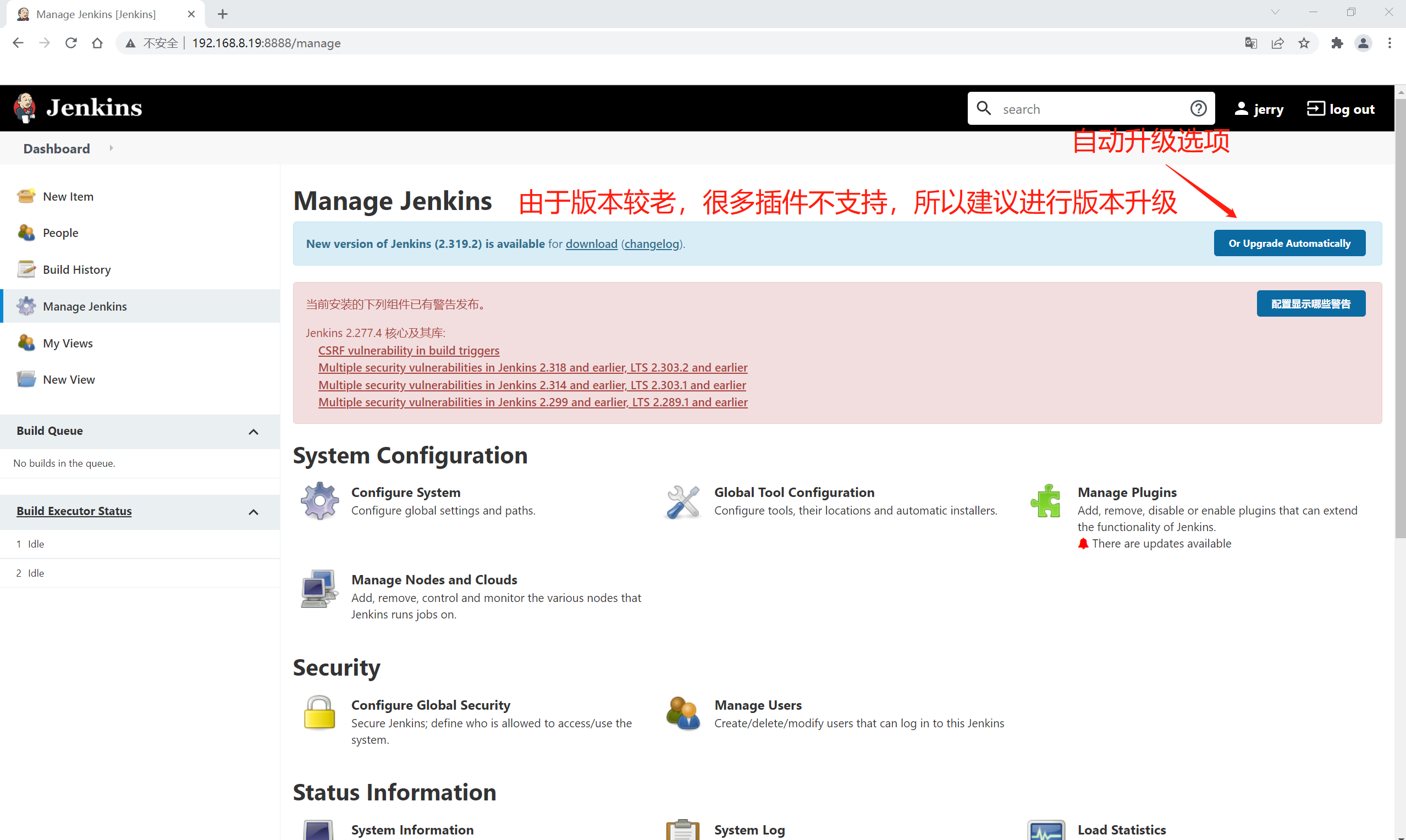Image resolution: width=1406 pixels, height=840 pixels.
Task: Click the Configure Global Security padlock icon
Action: pos(319,712)
